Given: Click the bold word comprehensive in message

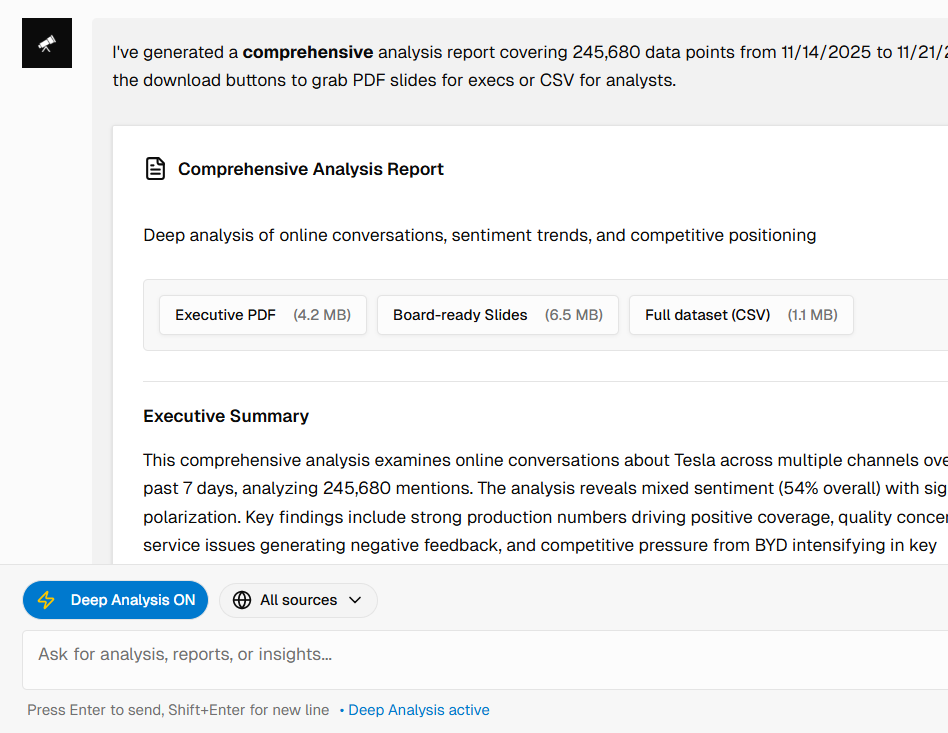Looking at the screenshot, I should [x=308, y=52].
